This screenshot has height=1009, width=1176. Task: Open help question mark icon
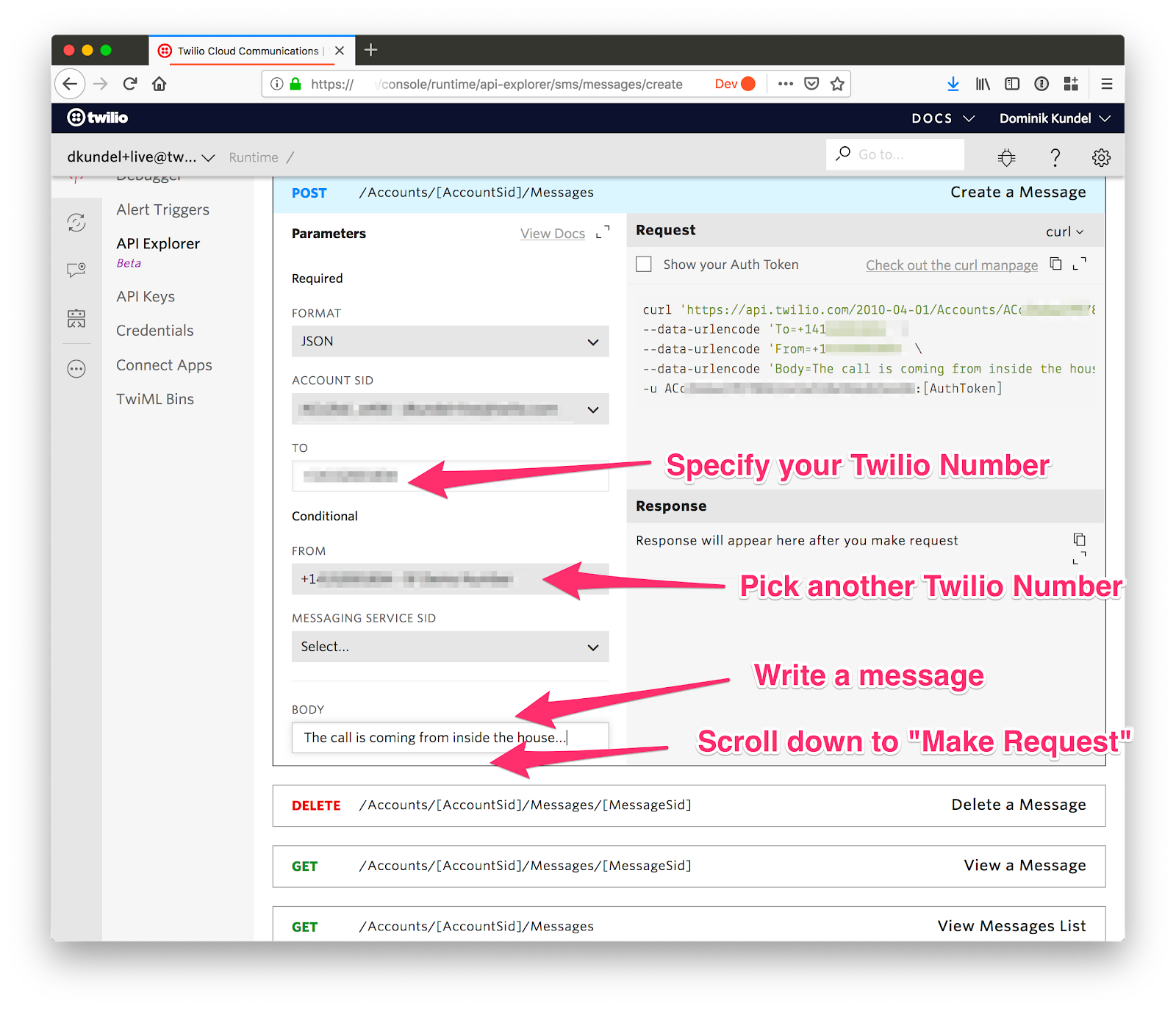point(1055,157)
